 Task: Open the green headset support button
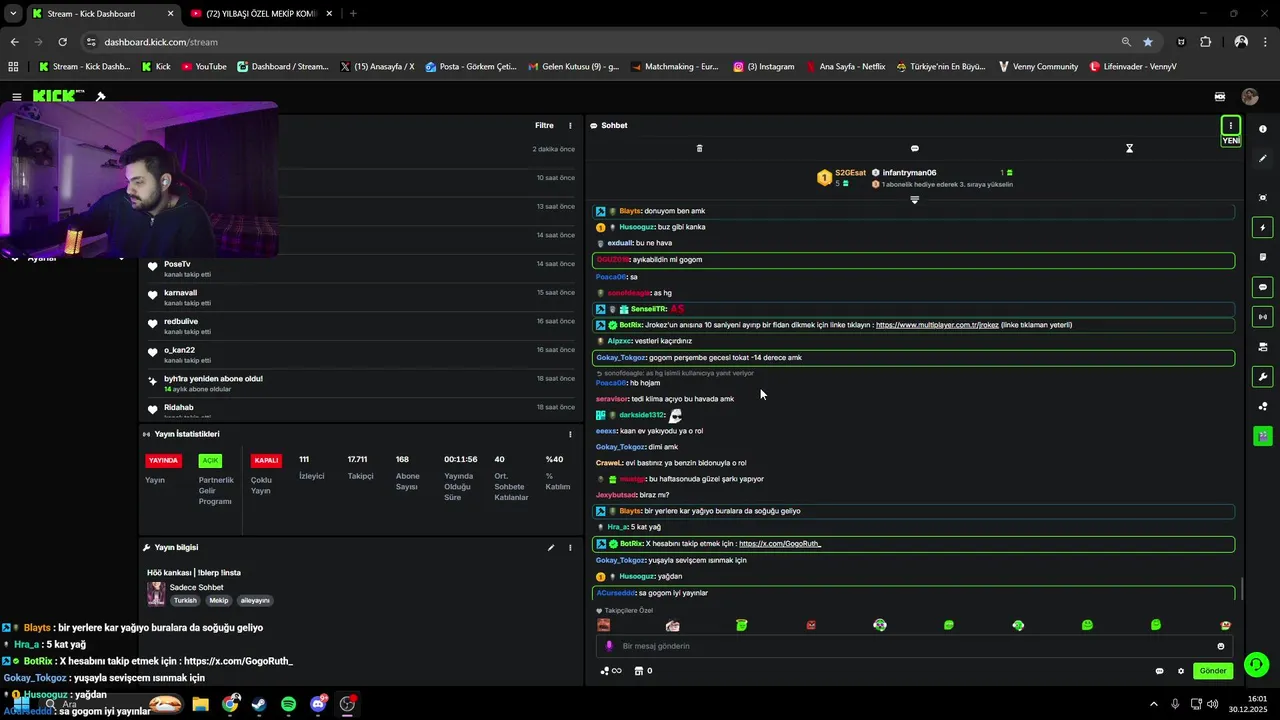1257,665
